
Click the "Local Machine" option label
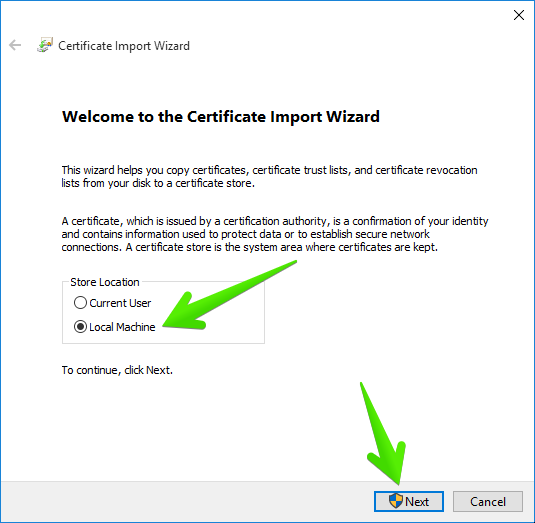click(x=122, y=327)
